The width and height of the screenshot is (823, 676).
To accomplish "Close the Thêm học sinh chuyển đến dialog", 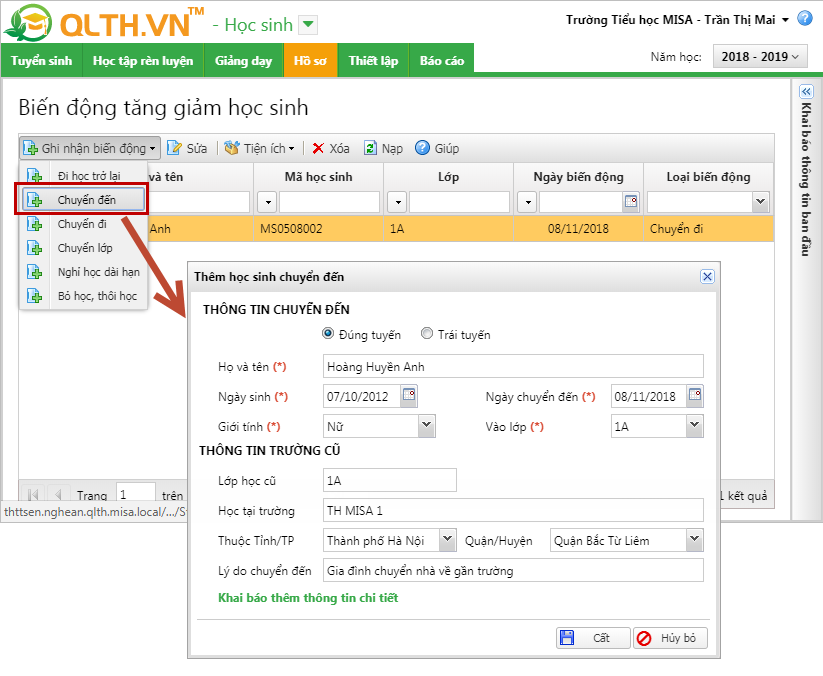I will [707, 277].
